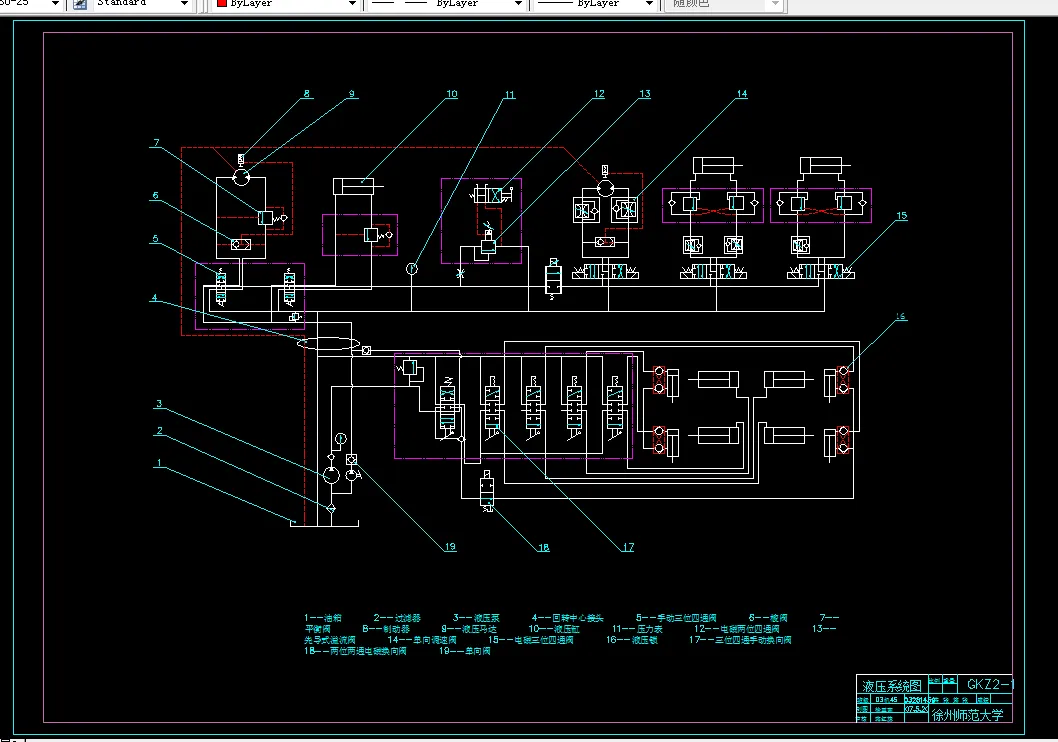Select callout number 6 label
The image size is (1058, 742).
click(x=155, y=196)
